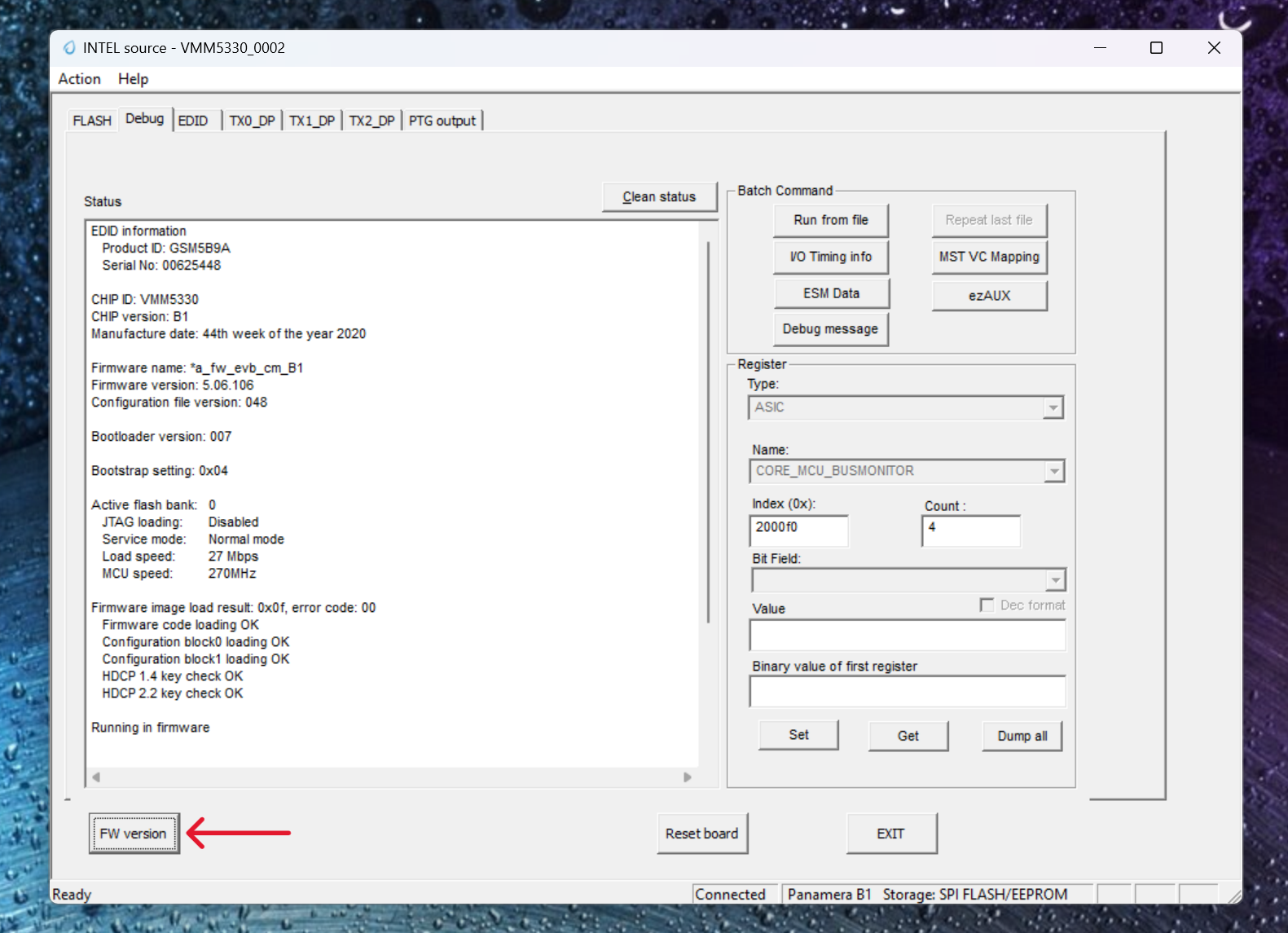The width and height of the screenshot is (1288, 933).
Task: Click the binary value of first register field
Action: (908, 692)
